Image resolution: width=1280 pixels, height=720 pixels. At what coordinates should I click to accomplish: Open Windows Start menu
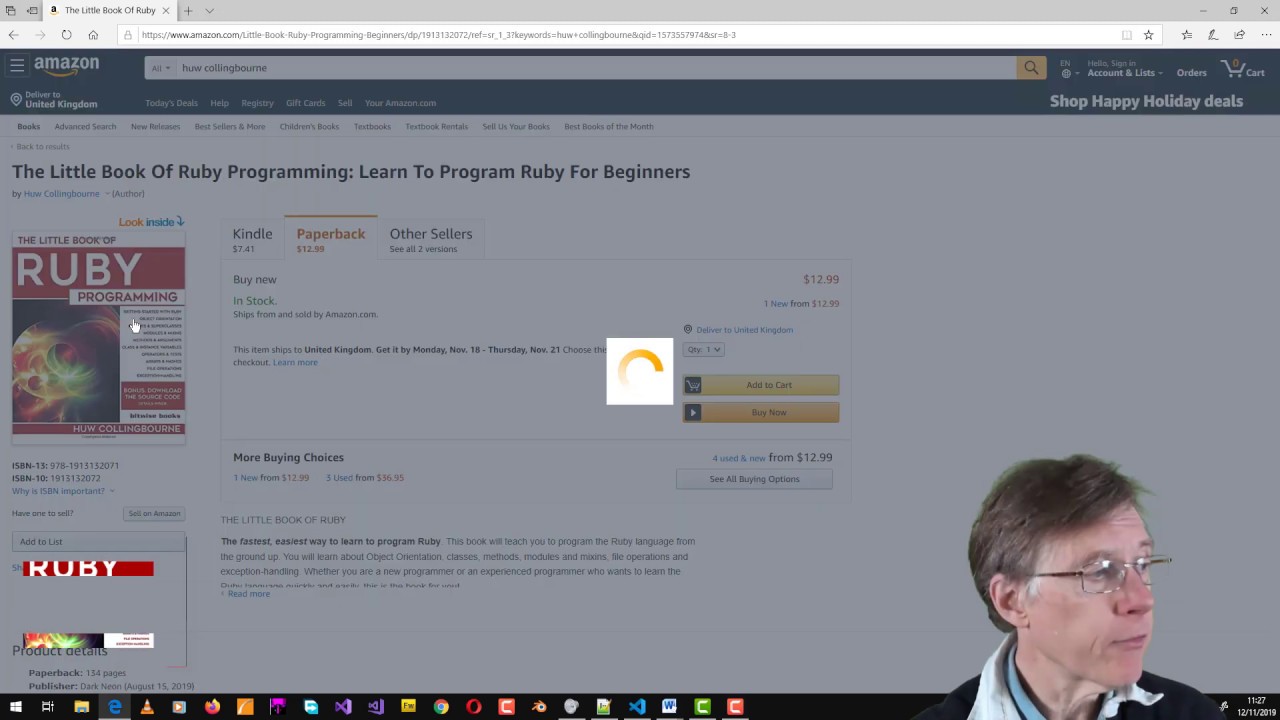(x=15, y=707)
